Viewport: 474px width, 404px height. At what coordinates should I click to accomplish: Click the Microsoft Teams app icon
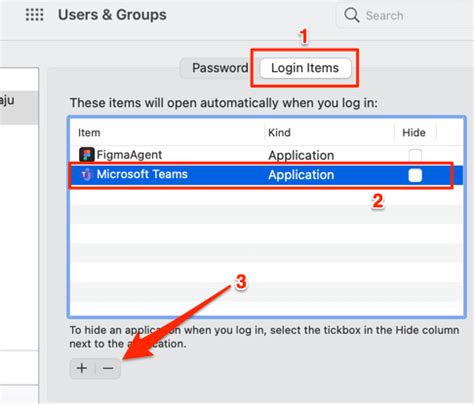(x=86, y=174)
